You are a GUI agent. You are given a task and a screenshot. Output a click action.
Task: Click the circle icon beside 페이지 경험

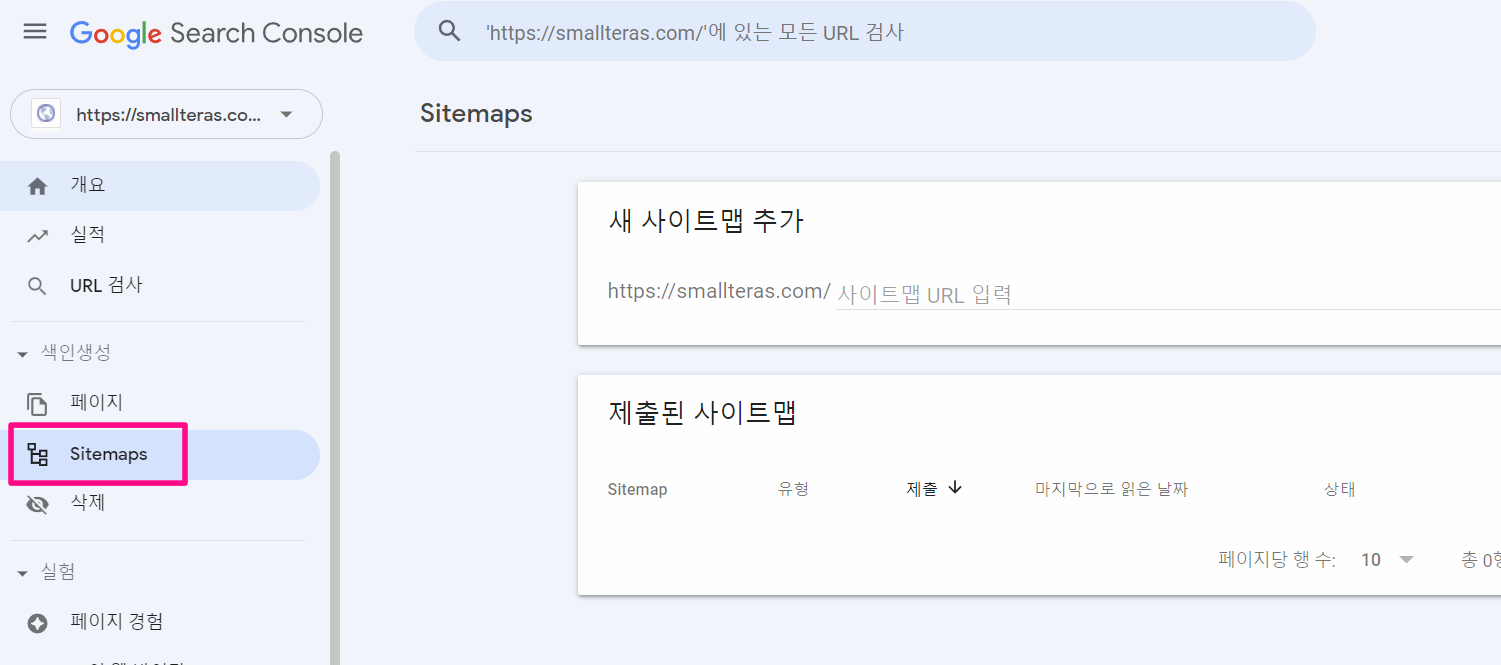(x=38, y=623)
